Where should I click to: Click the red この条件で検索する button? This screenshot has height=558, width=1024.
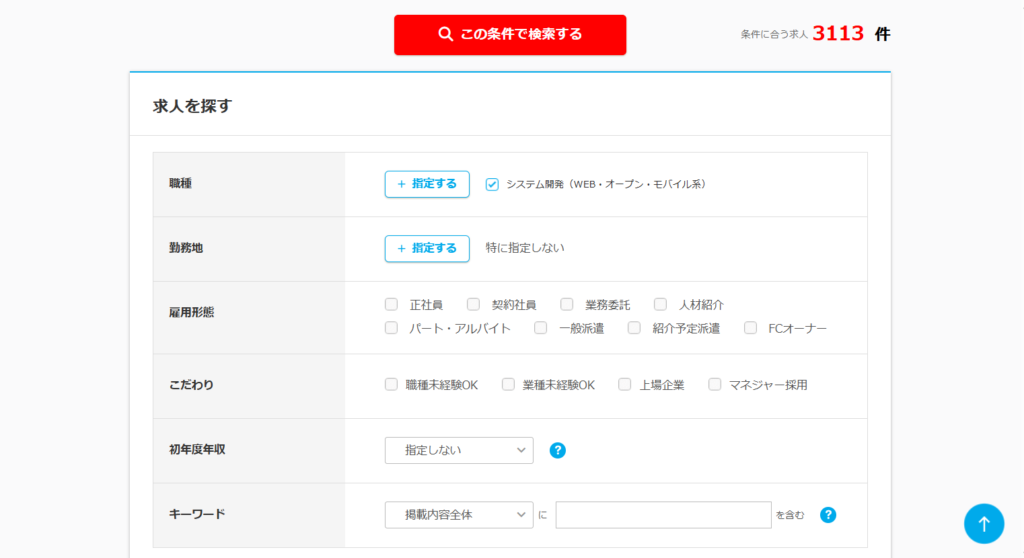pos(510,35)
